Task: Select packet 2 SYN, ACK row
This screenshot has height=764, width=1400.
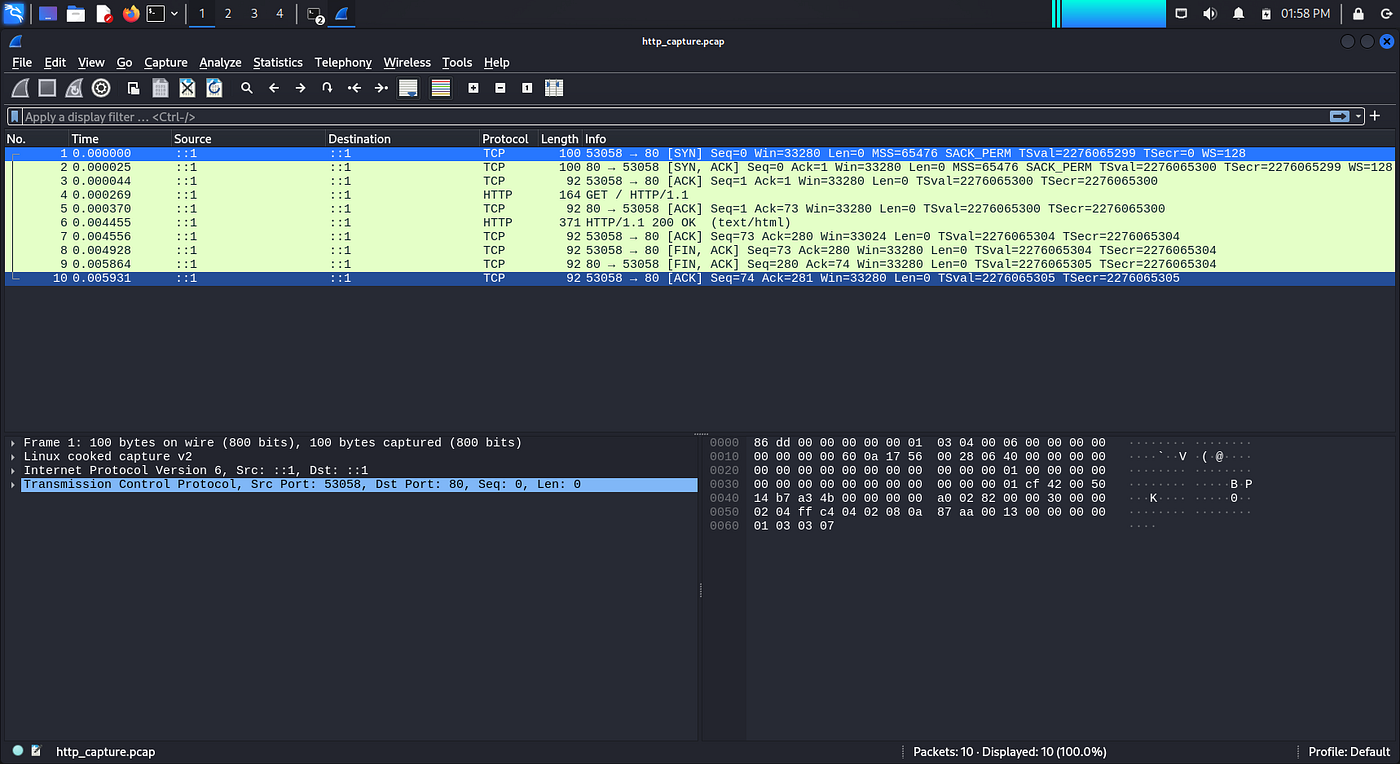Action: click(700, 167)
